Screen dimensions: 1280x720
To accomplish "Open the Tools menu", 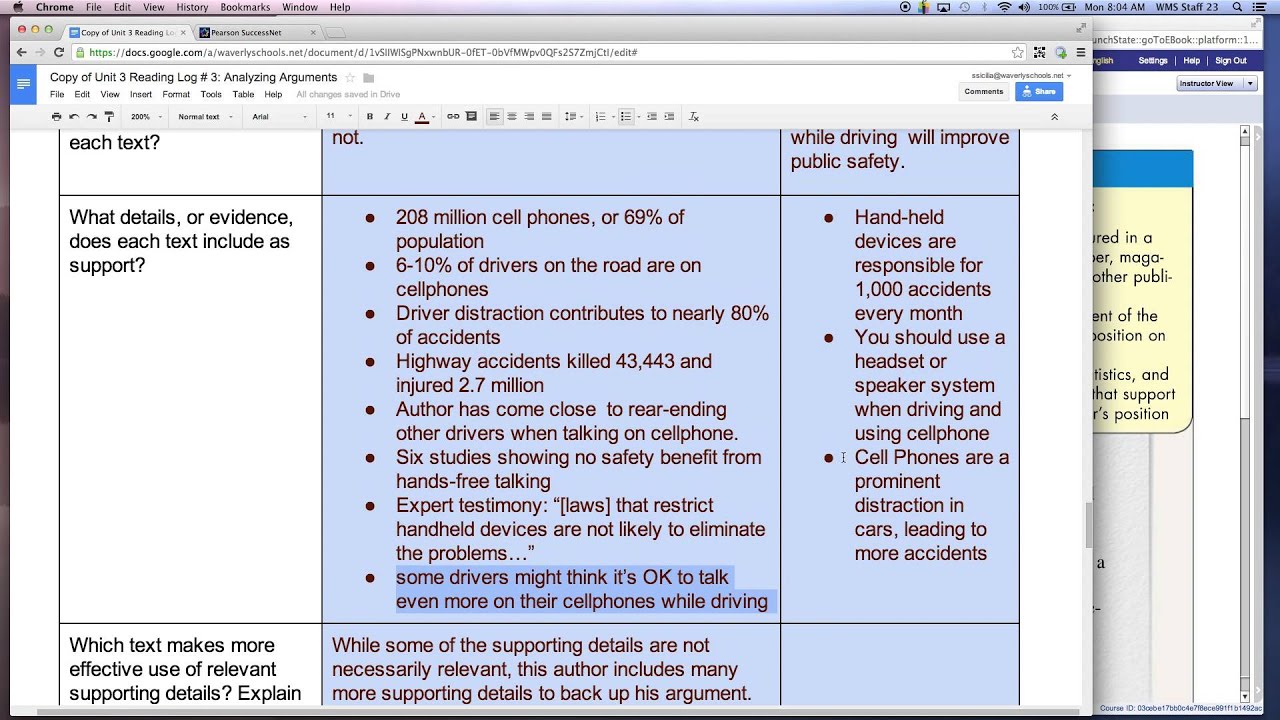I will (x=211, y=94).
